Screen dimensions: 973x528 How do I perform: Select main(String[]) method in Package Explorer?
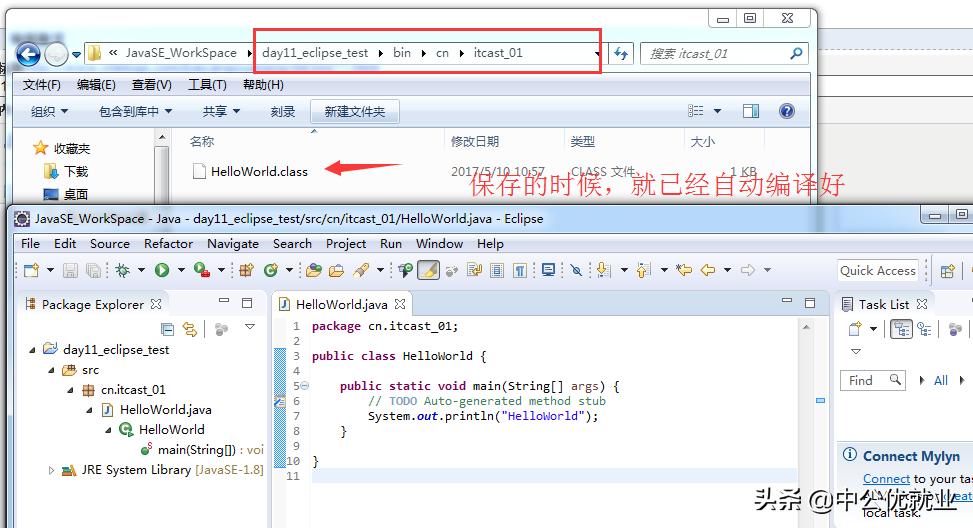[202, 450]
